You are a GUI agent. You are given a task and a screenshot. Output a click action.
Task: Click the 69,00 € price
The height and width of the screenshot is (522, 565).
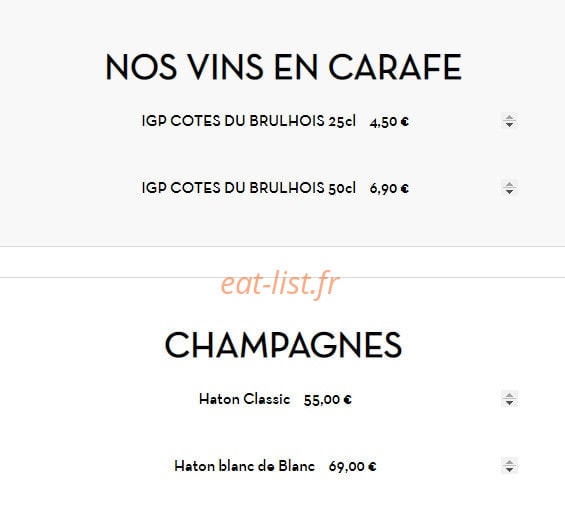(352, 467)
